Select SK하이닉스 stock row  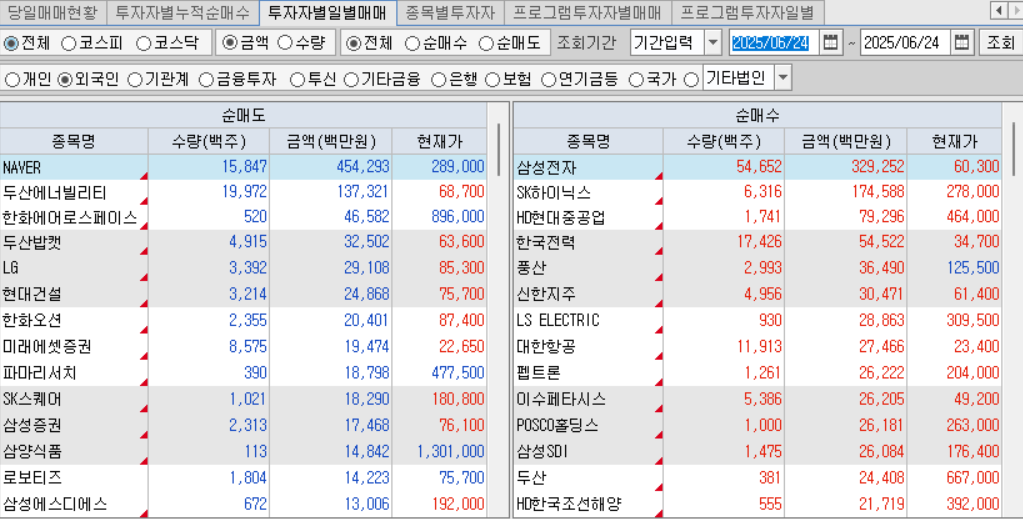tap(757, 192)
